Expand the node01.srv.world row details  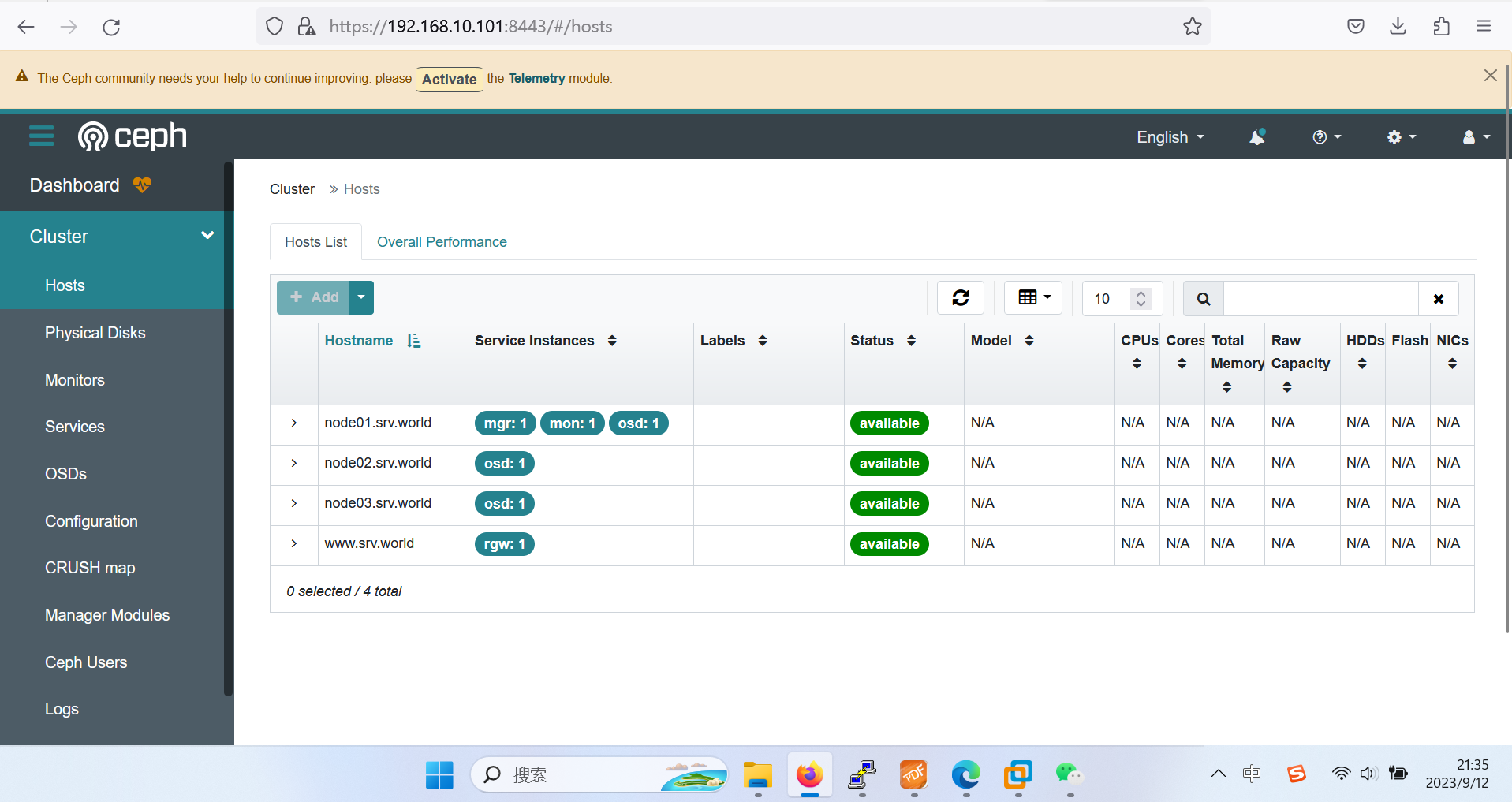pos(294,423)
